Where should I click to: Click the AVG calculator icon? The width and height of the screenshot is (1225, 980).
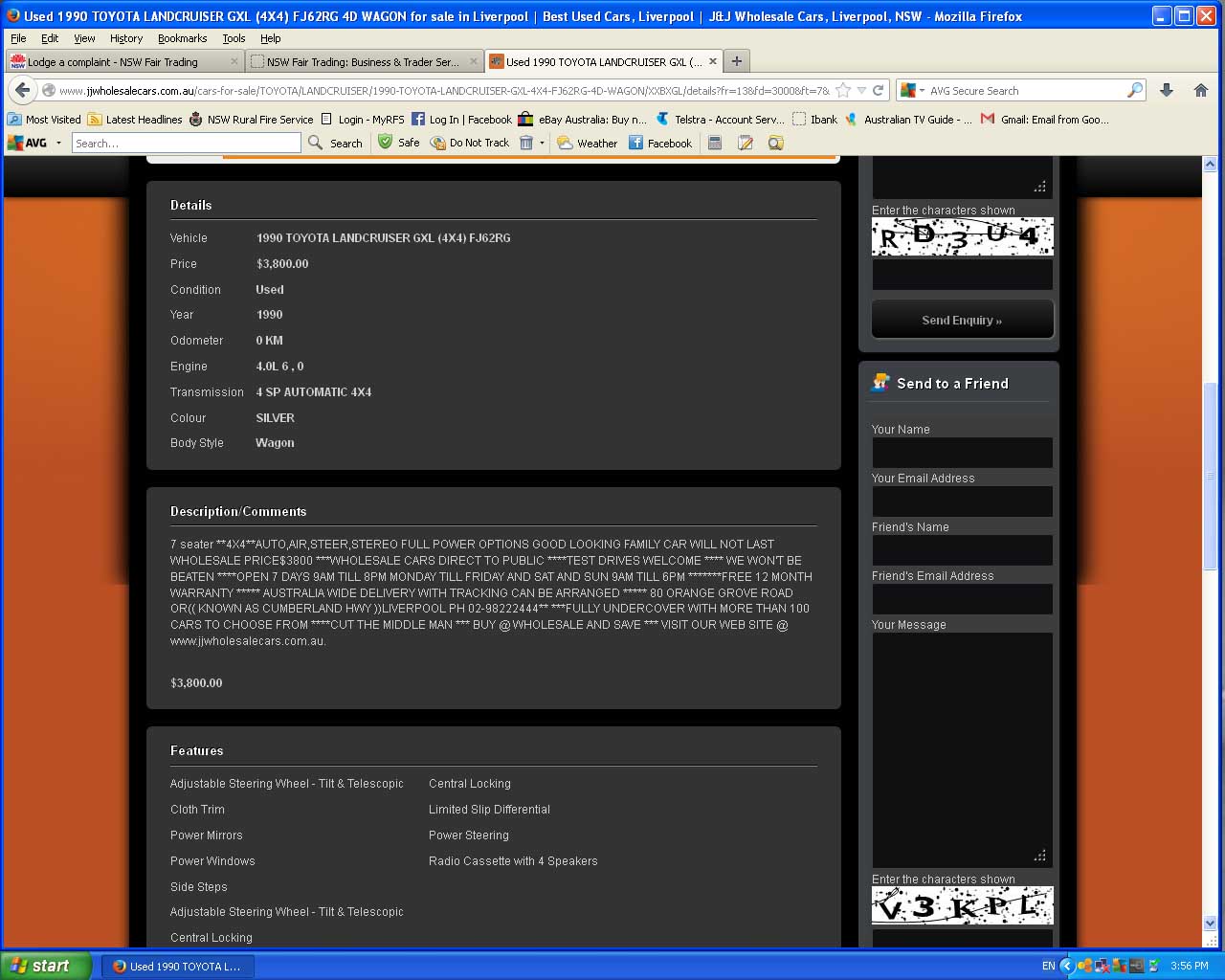click(x=714, y=143)
